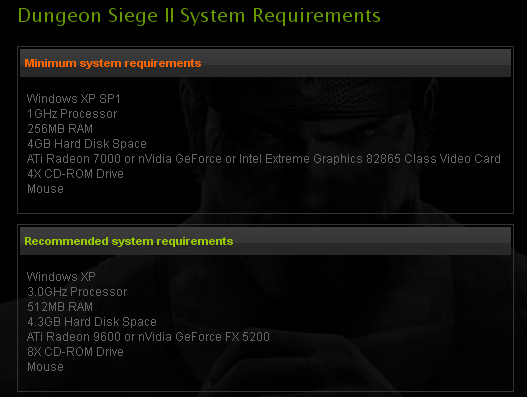The width and height of the screenshot is (527, 397).
Task: Click the 4X CD-ROM Drive entry
Action: tap(75, 174)
